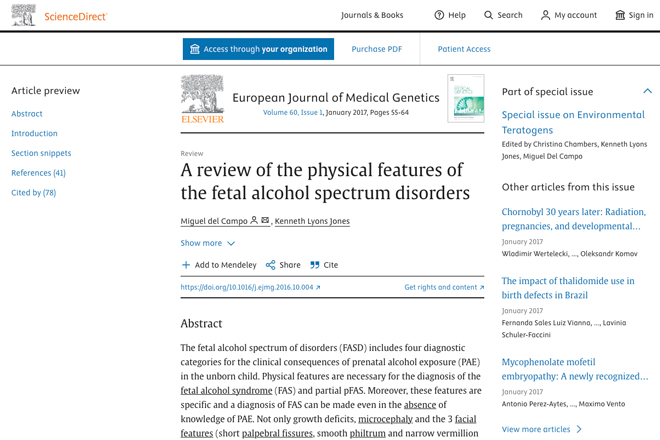Image resolution: width=660 pixels, height=440 pixels.
Task: Open Purchase PDF link
Action: (x=377, y=49)
